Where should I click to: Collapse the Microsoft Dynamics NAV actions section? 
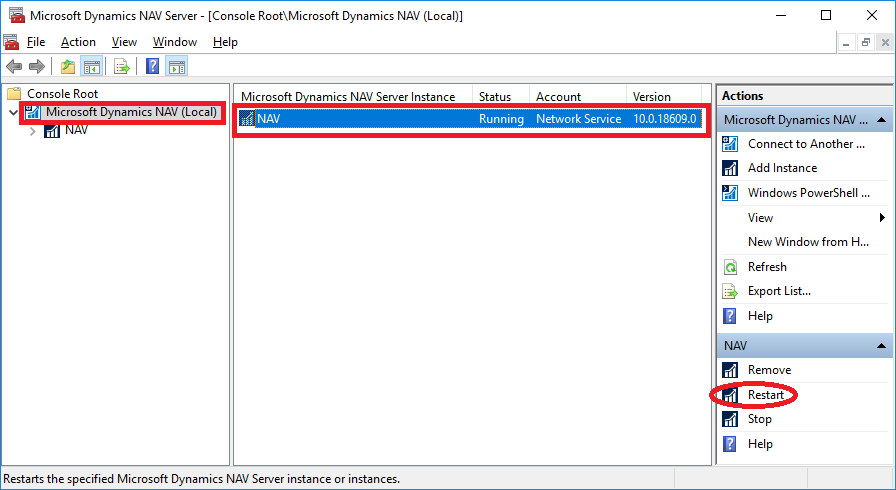point(881,120)
